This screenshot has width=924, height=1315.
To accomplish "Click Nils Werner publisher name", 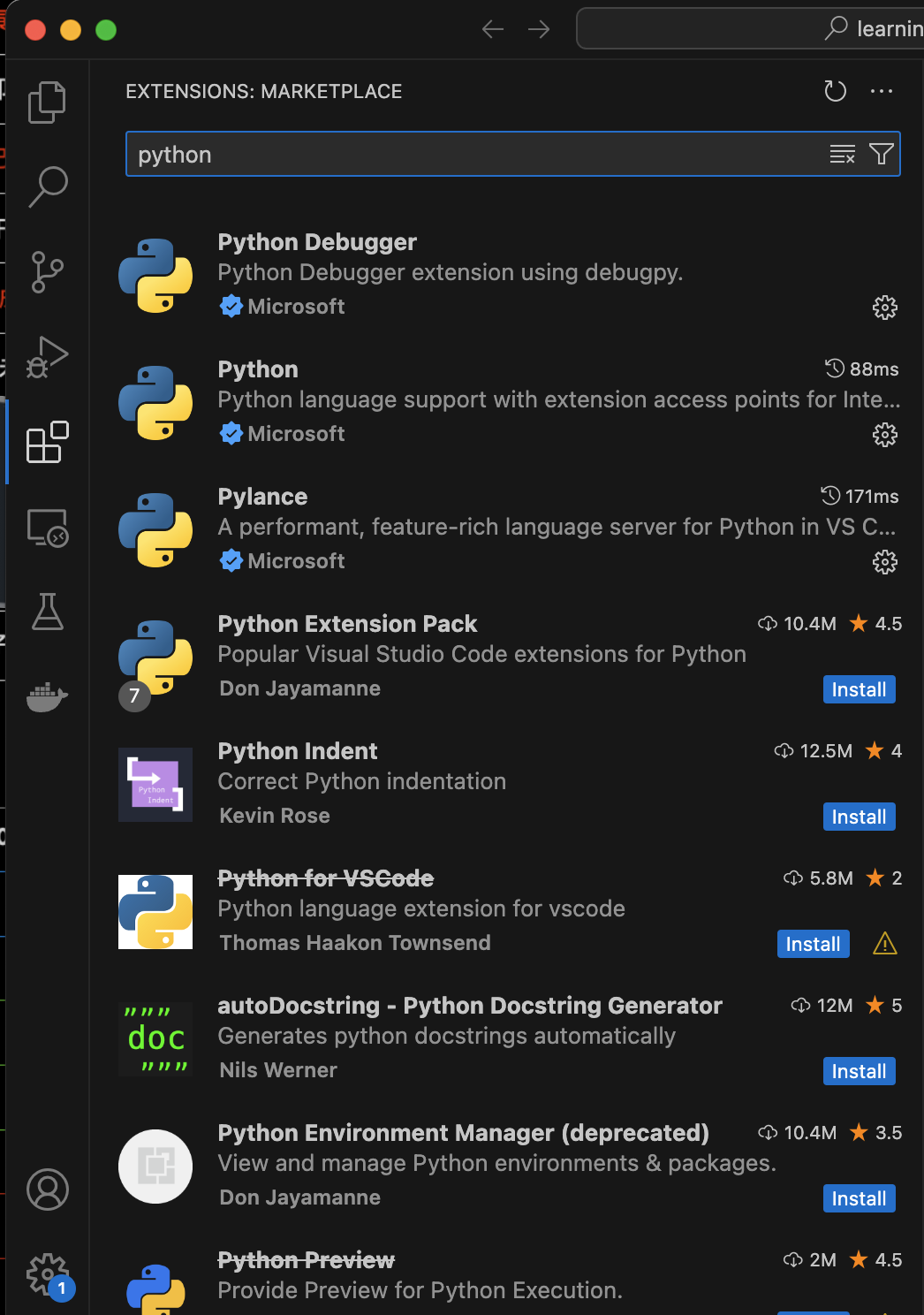I will 278,1070.
